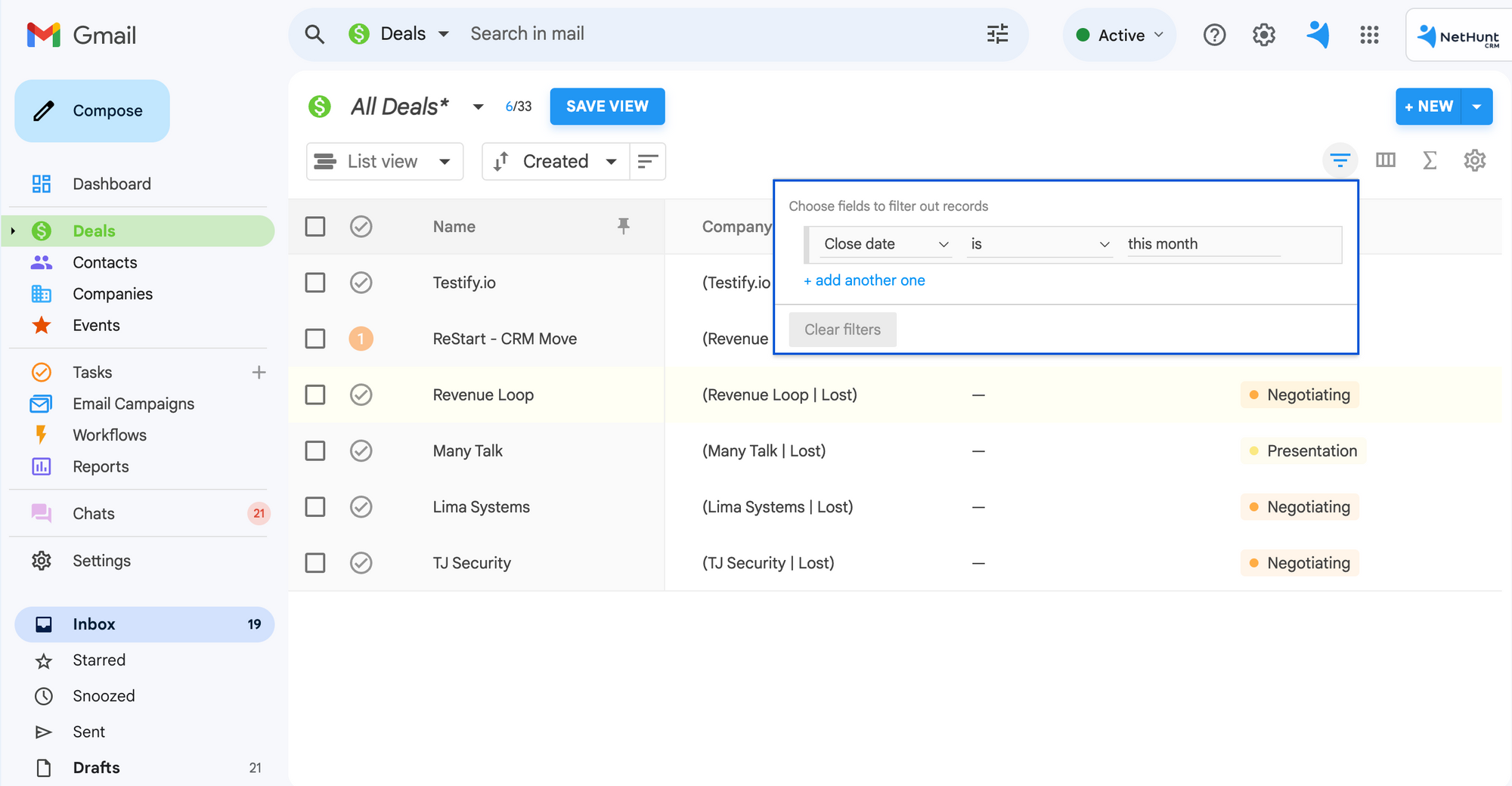Check the Testify.io row checkbox
This screenshot has height=786, width=1512.
click(315, 283)
